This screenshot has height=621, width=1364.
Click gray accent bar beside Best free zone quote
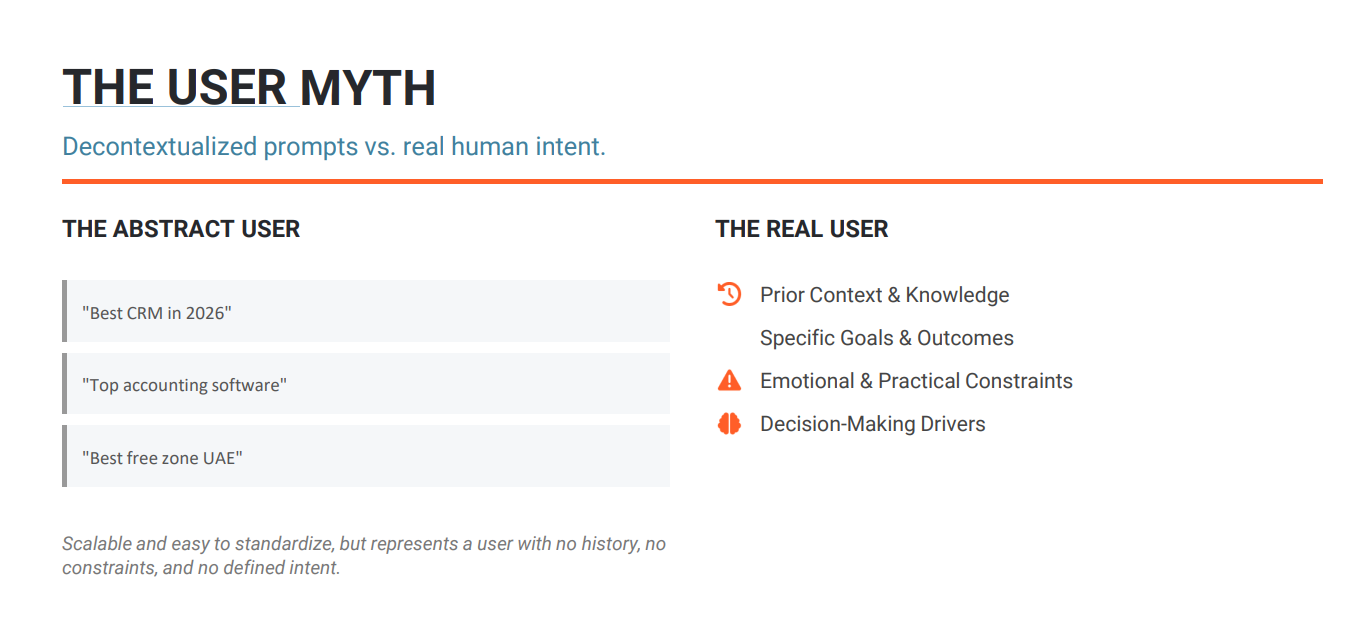coord(64,456)
